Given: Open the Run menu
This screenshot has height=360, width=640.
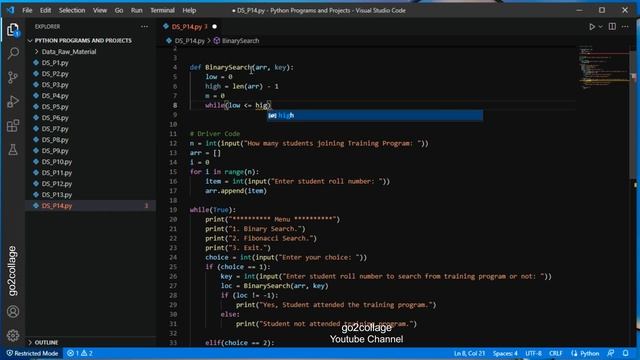Looking at the screenshot, I should point(136,10).
